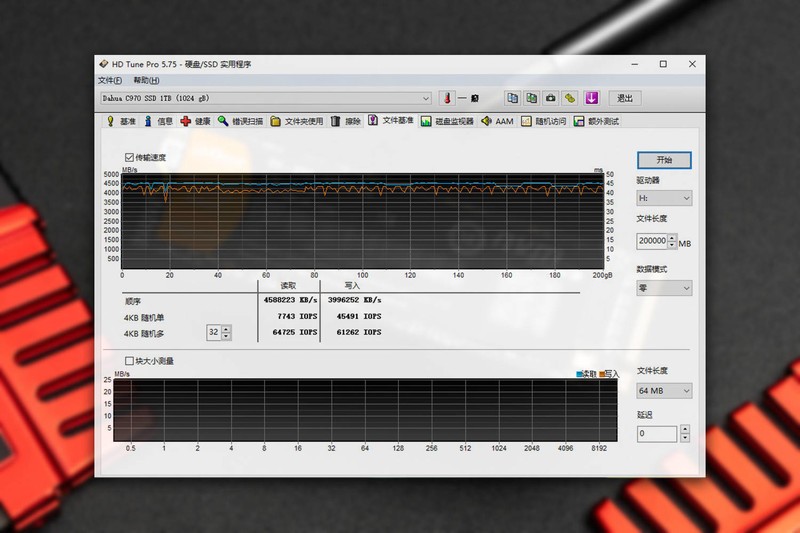Click the 4KB queue depth 32 field
The image size is (800, 533).
[214, 333]
